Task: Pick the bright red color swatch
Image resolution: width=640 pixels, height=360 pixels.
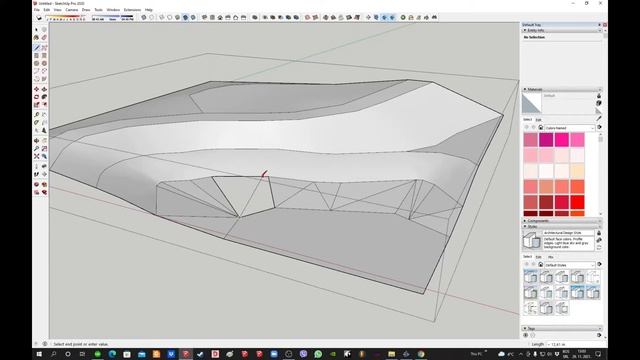Action: [577, 202]
